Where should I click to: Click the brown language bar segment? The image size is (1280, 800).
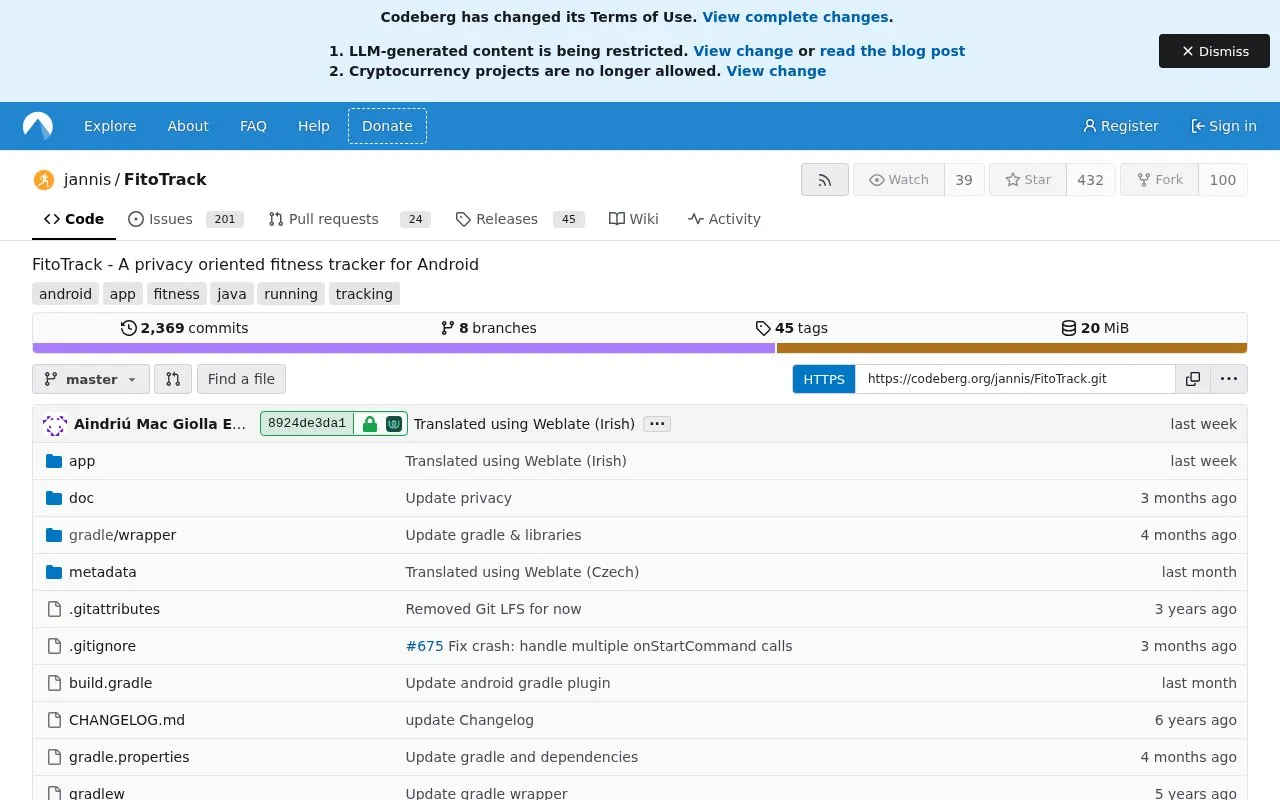click(1012, 348)
